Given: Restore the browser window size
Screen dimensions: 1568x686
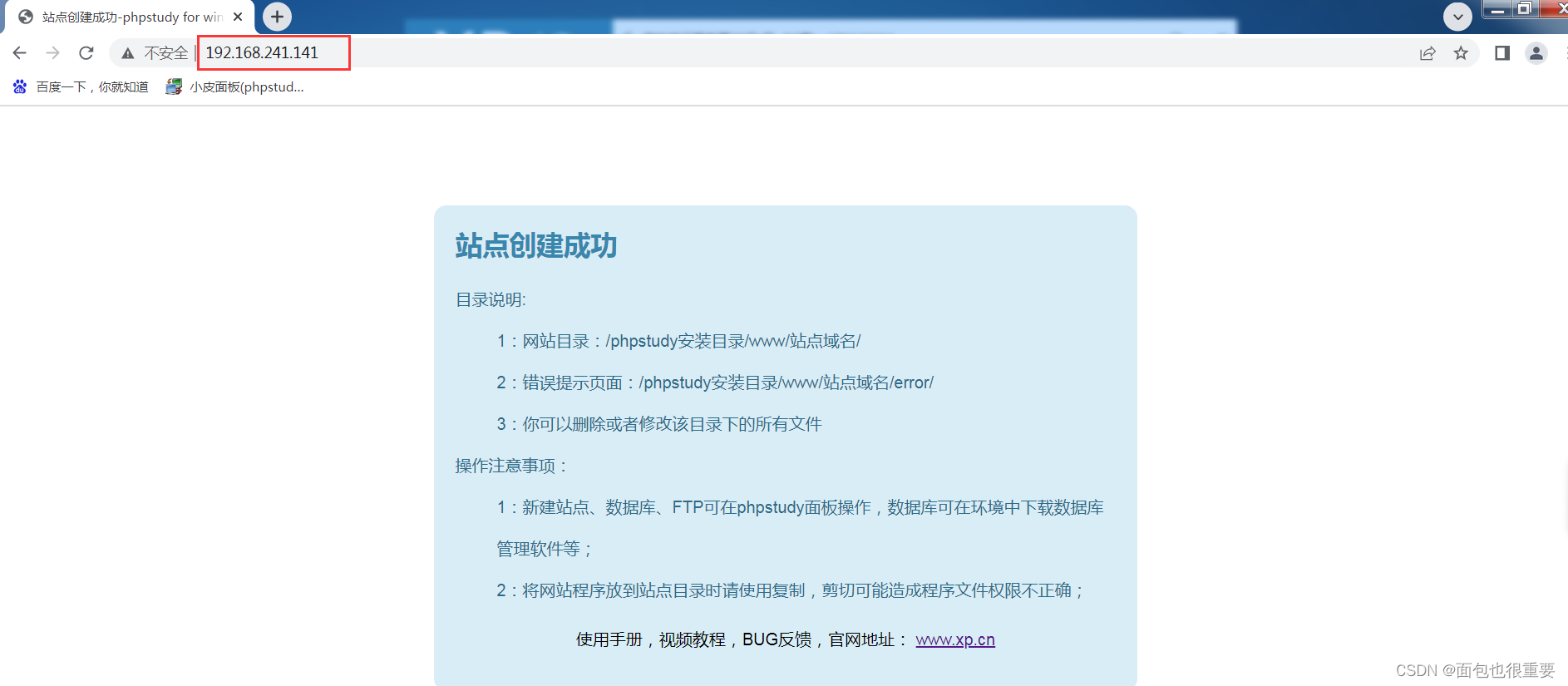Looking at the screenshot, I should (1525, 9).
